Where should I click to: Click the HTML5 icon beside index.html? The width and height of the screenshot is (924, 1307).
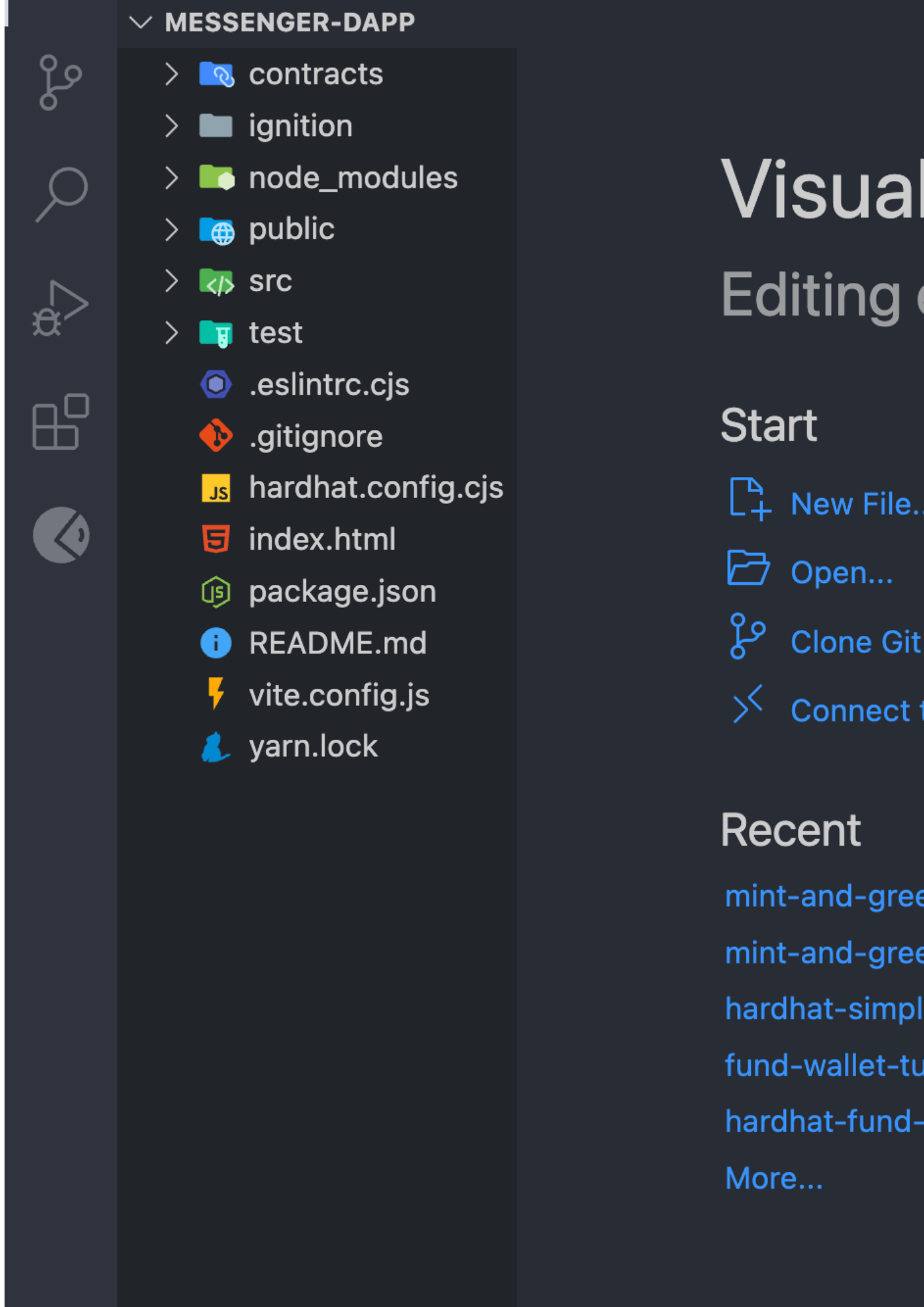pyautogui.click(x=216, y=540)
